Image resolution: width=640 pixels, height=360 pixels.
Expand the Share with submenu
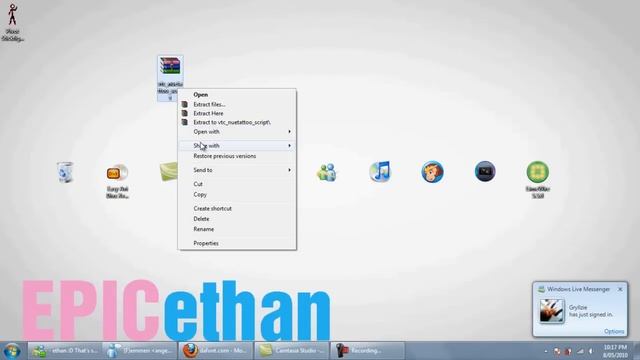(x=237, y=146)
